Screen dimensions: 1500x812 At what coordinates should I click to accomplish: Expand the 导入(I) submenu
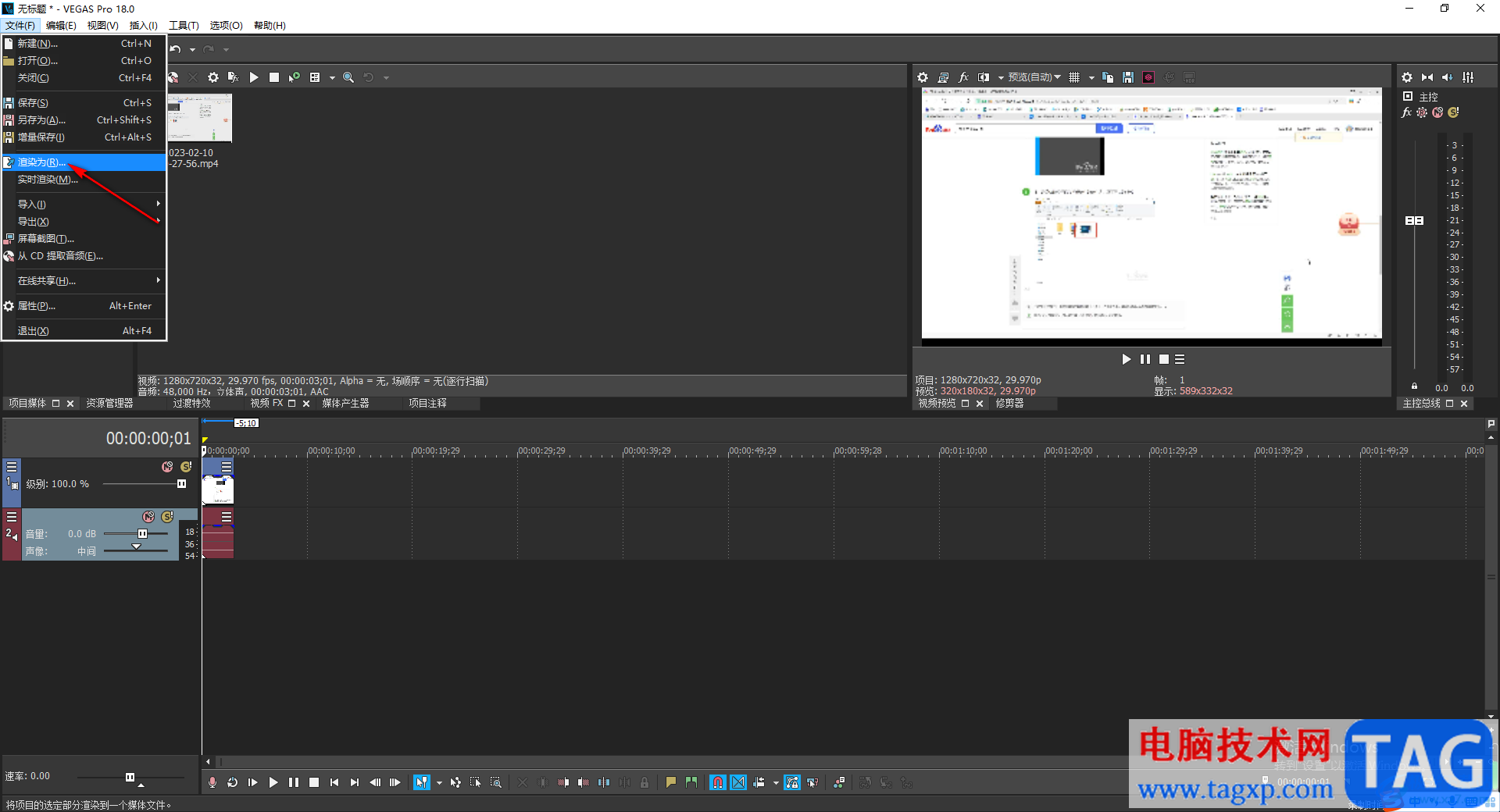pos(84,205)
